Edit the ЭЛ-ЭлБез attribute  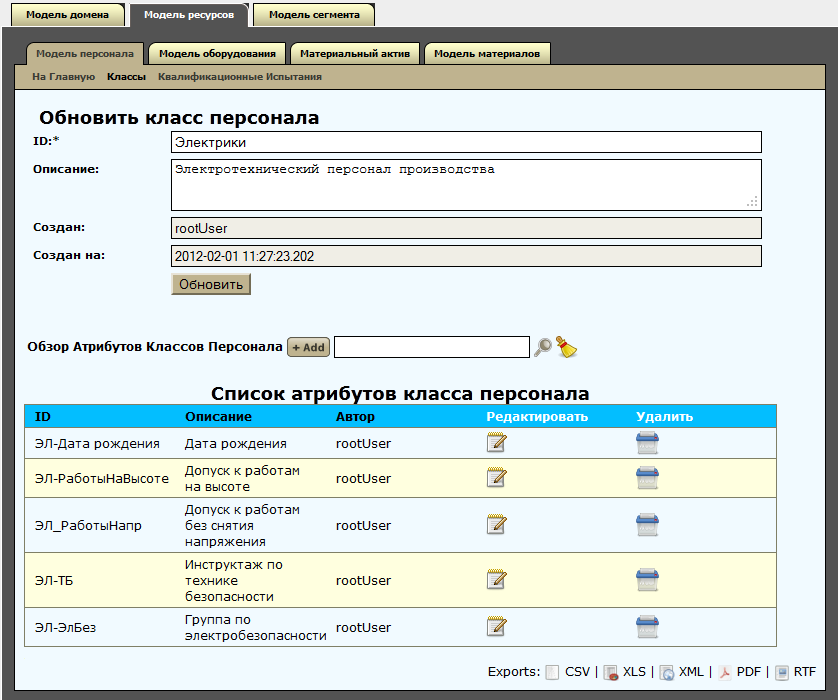pyautogui.click(x=496, y=627)
